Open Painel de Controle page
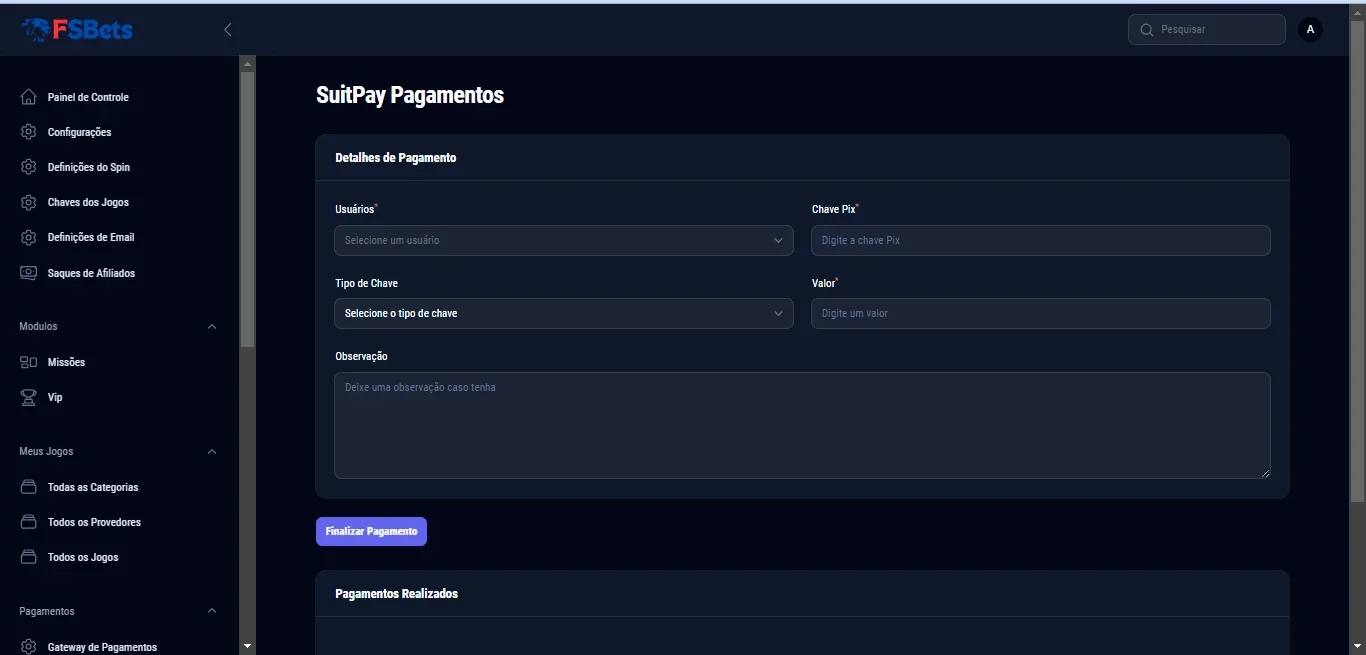The width and height of the screenshot is (1366, 655). click(x=88, y=97)
